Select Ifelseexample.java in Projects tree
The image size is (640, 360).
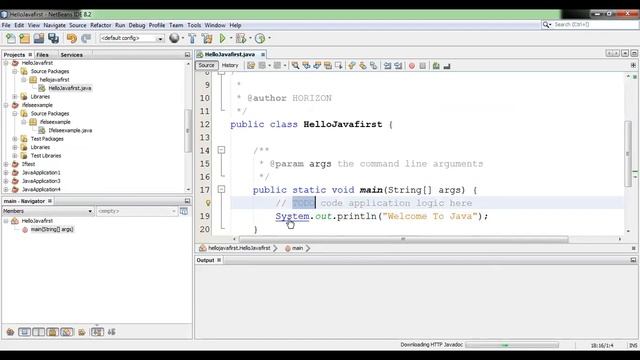pyautogui.click(x=70, y=131)
